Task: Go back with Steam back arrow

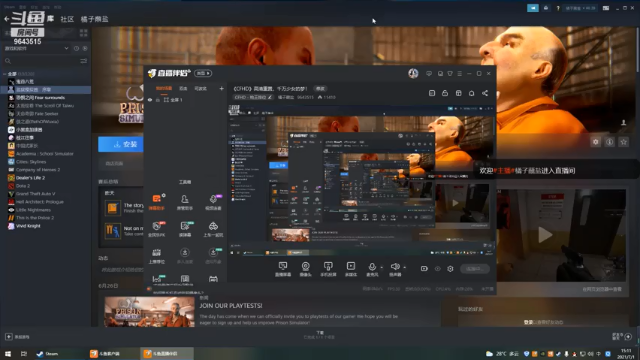Action: (x=7, y=19)
